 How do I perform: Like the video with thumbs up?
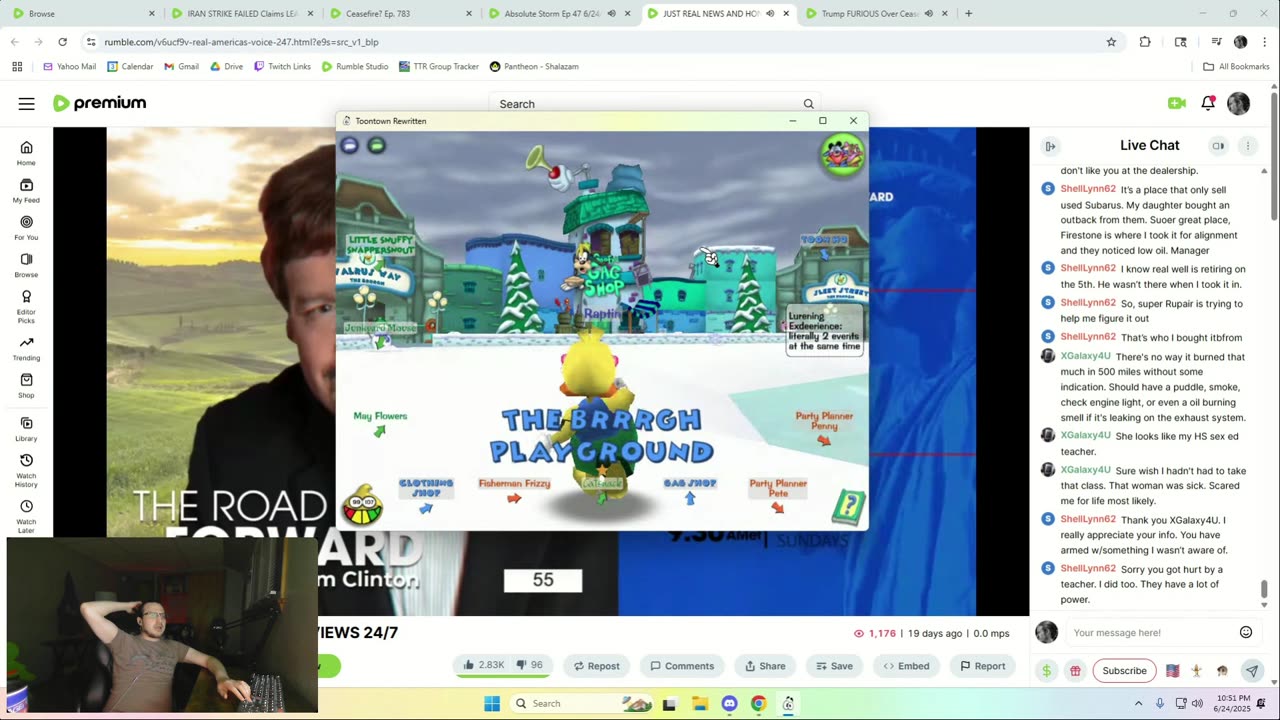point(484,666)
